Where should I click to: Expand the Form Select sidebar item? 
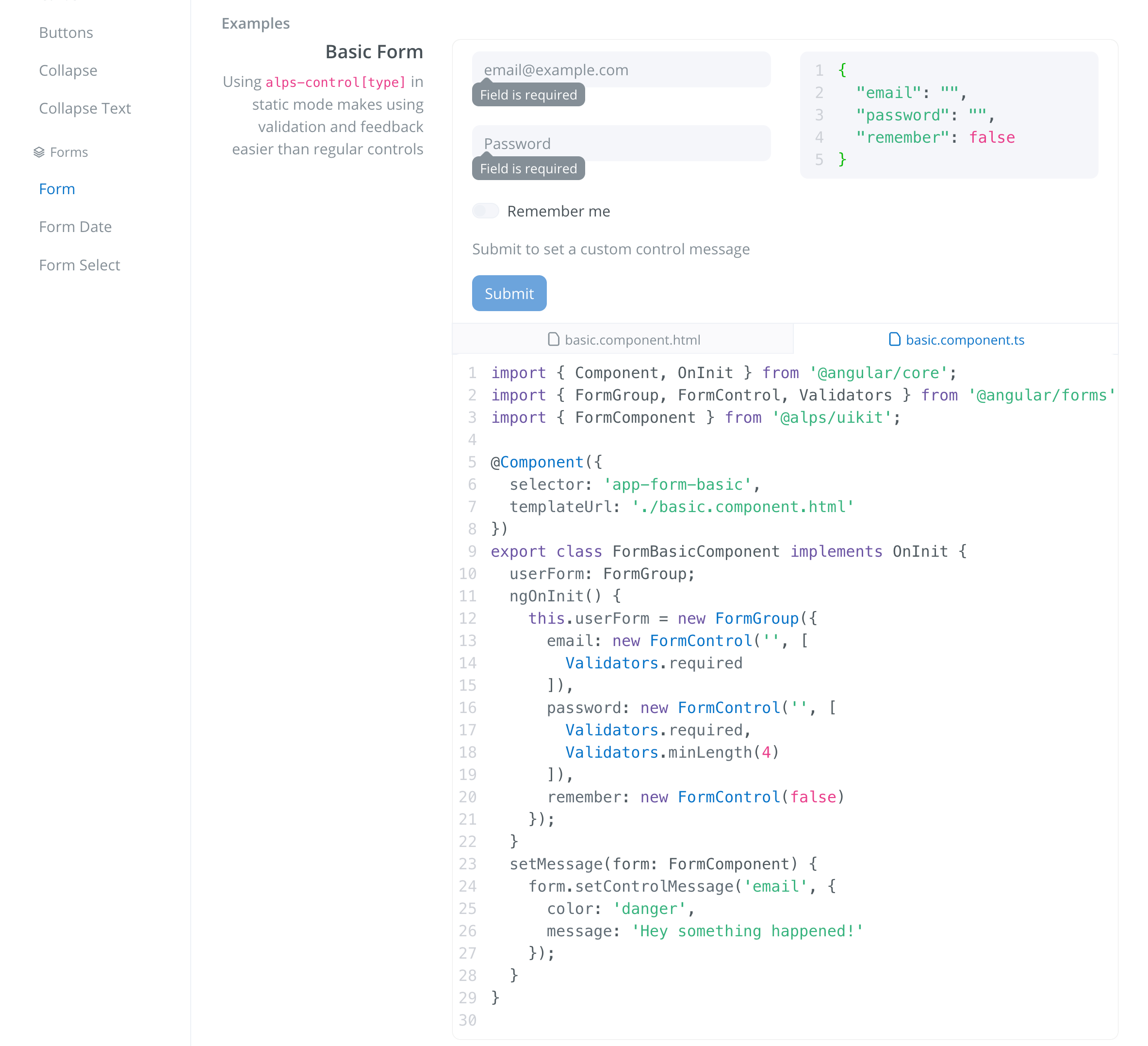(x=79, y=264)
